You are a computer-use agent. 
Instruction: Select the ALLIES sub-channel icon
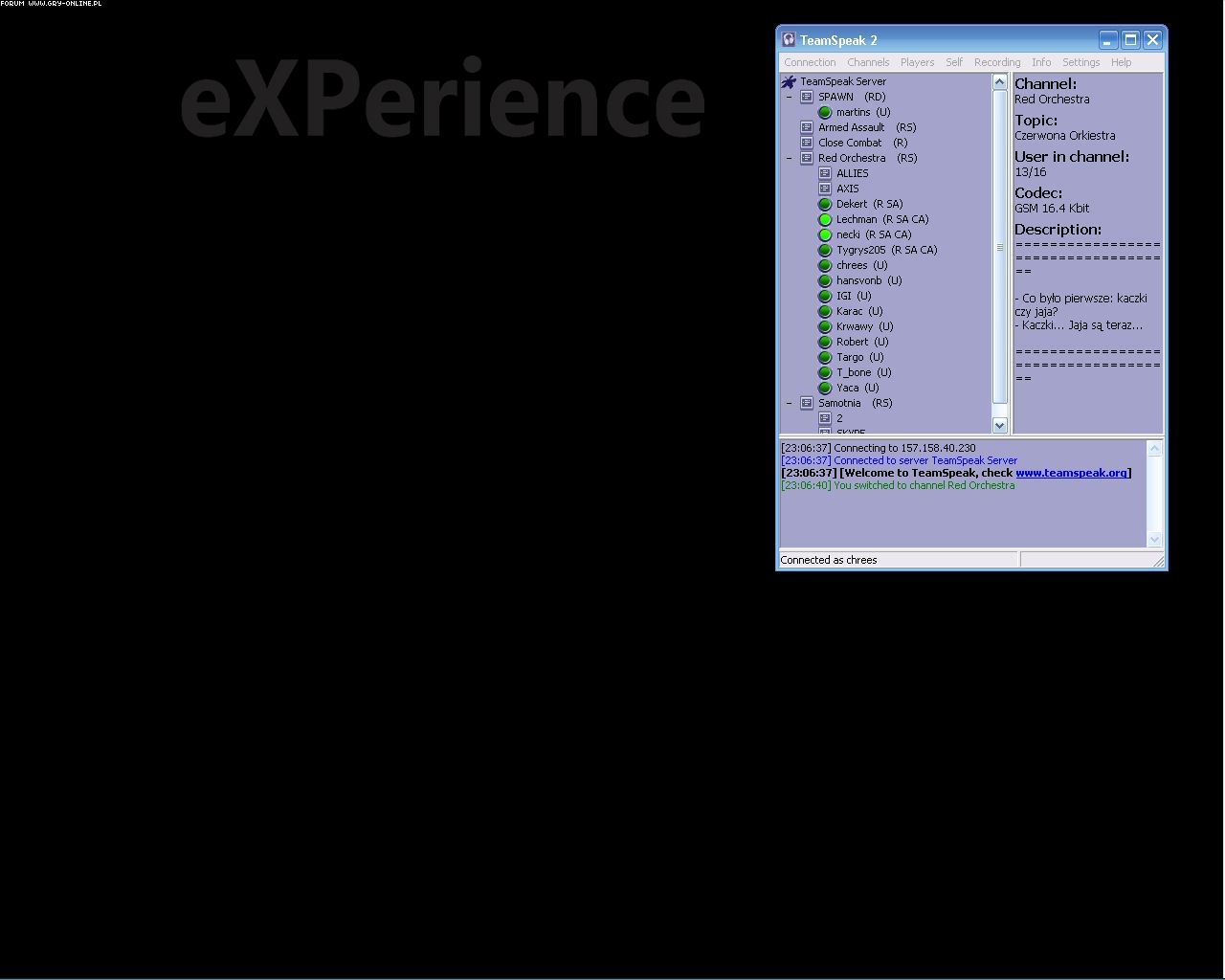click(825, 173)
